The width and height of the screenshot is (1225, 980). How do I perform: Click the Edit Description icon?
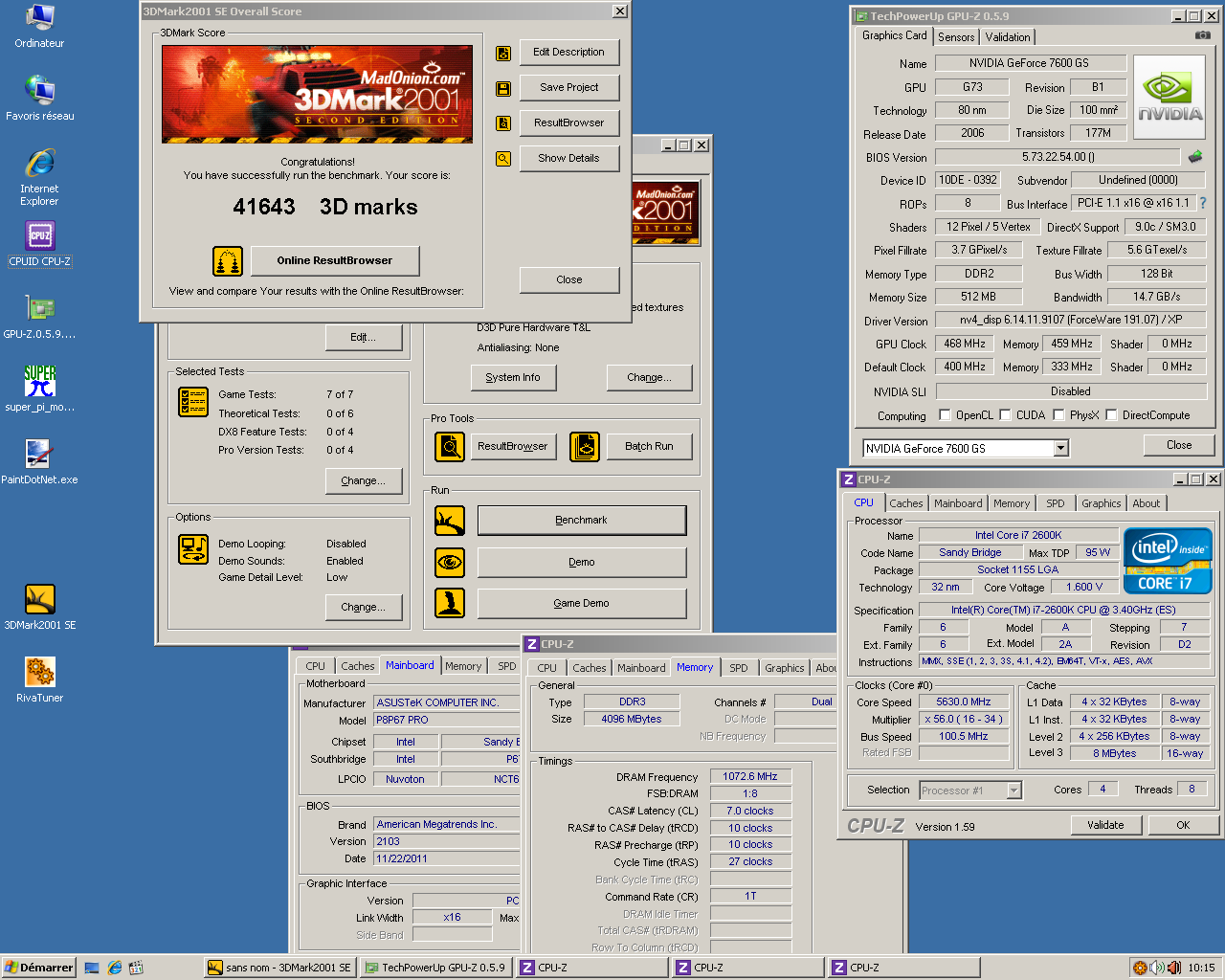(503, 53)
